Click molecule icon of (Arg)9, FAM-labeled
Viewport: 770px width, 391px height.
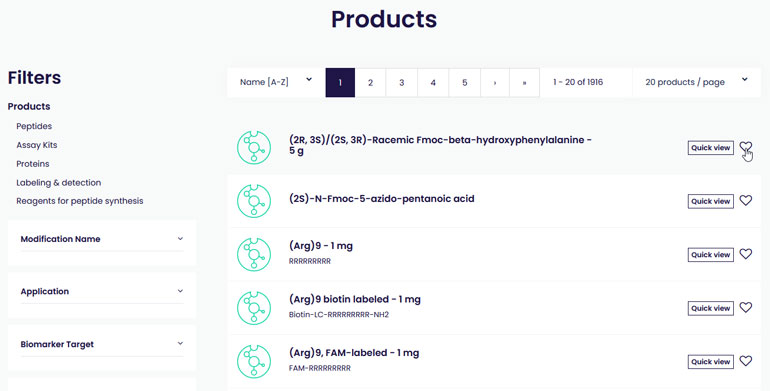click(254, 362)
